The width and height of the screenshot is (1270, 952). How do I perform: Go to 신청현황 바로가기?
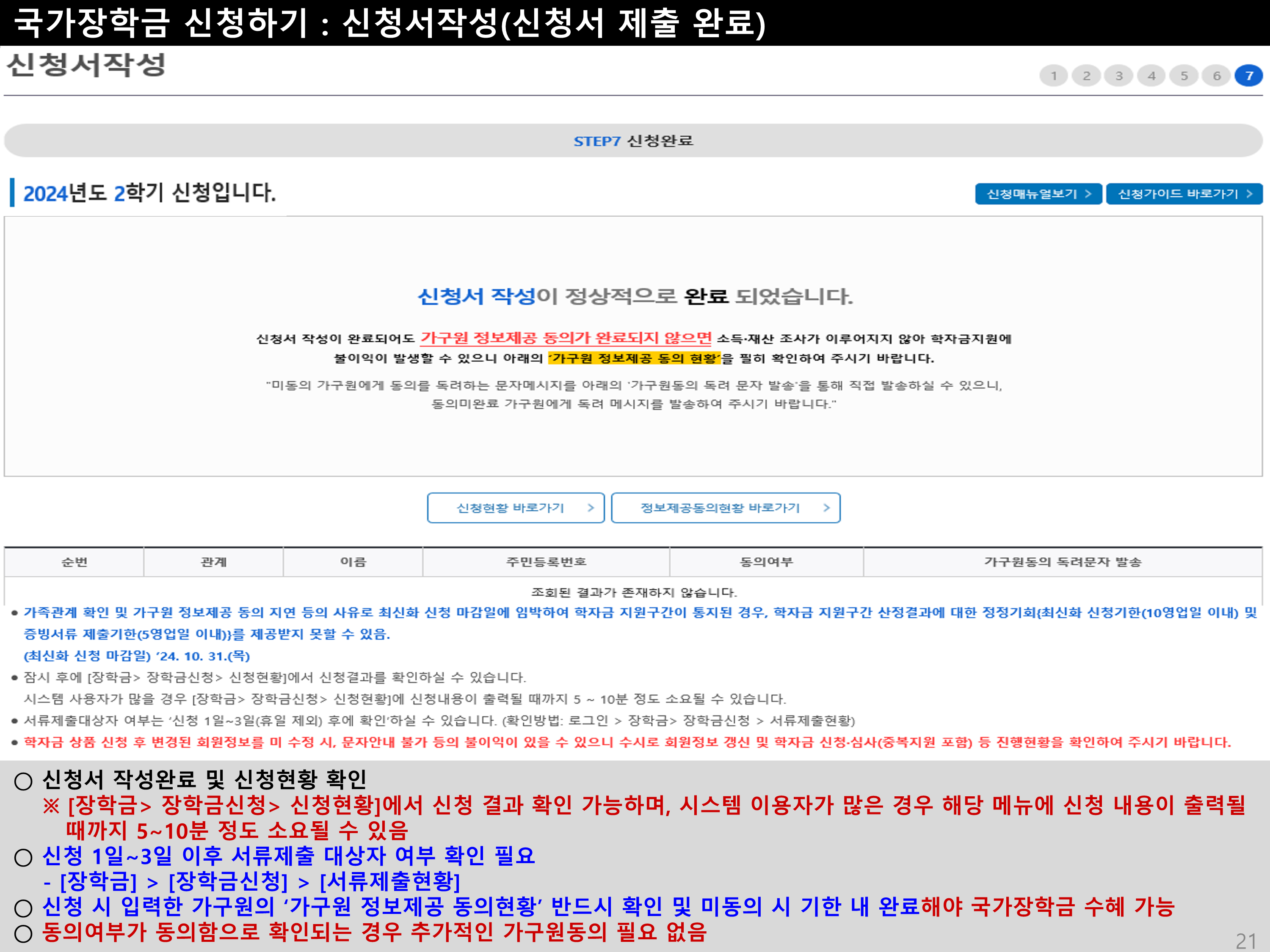(x=516, y=508)
